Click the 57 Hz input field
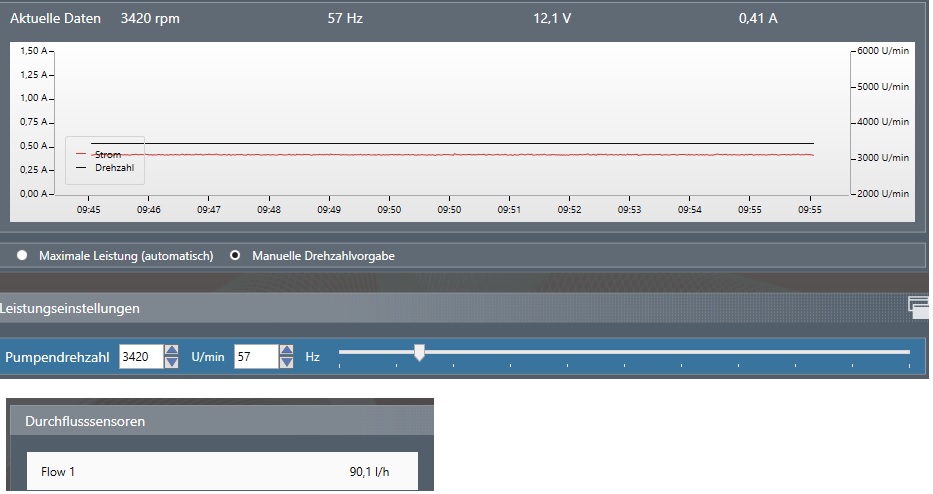Screen dimensions: 933x494 tap(256, 357)
